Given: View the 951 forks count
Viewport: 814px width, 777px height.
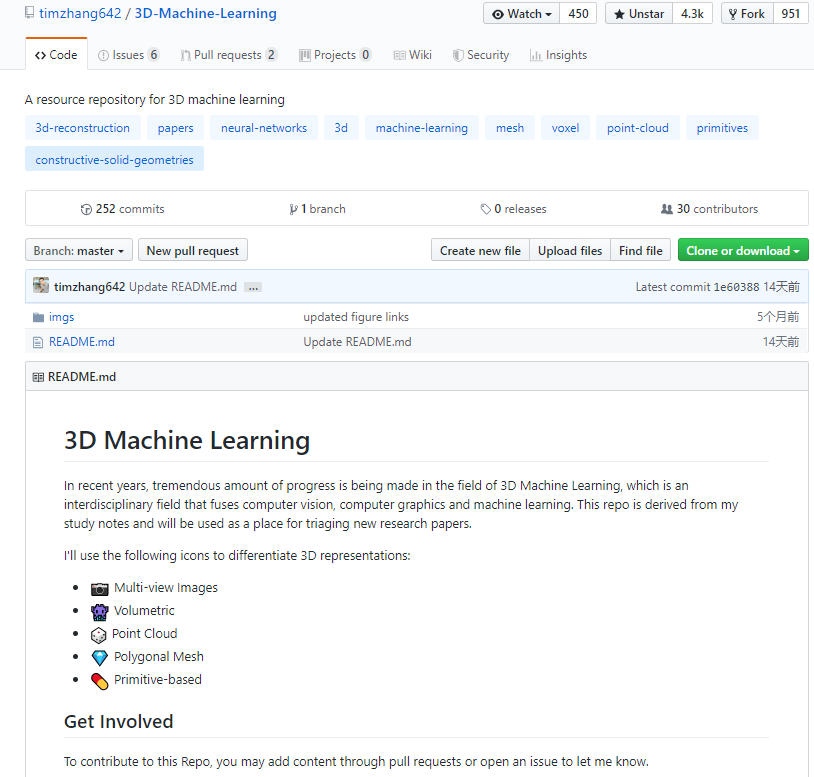Looking at the screenshot, I should [791, 14].
